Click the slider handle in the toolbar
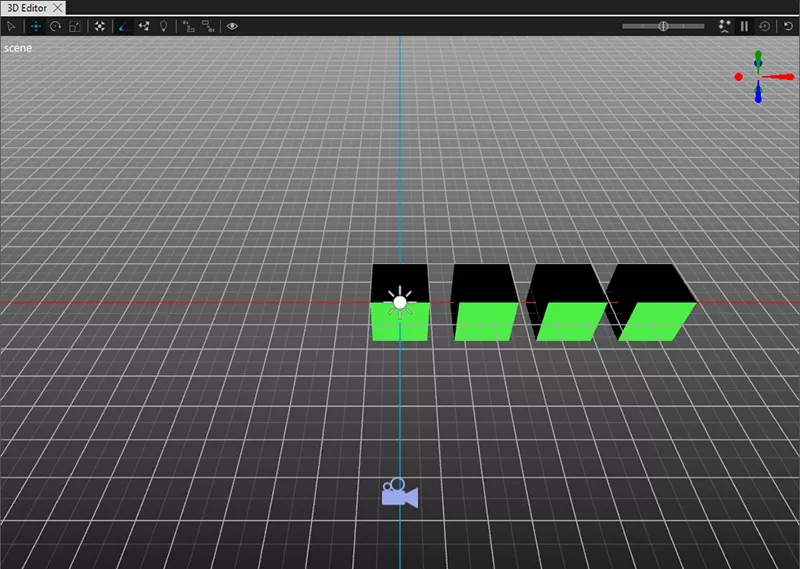800x569 pixels. [663, 26]
